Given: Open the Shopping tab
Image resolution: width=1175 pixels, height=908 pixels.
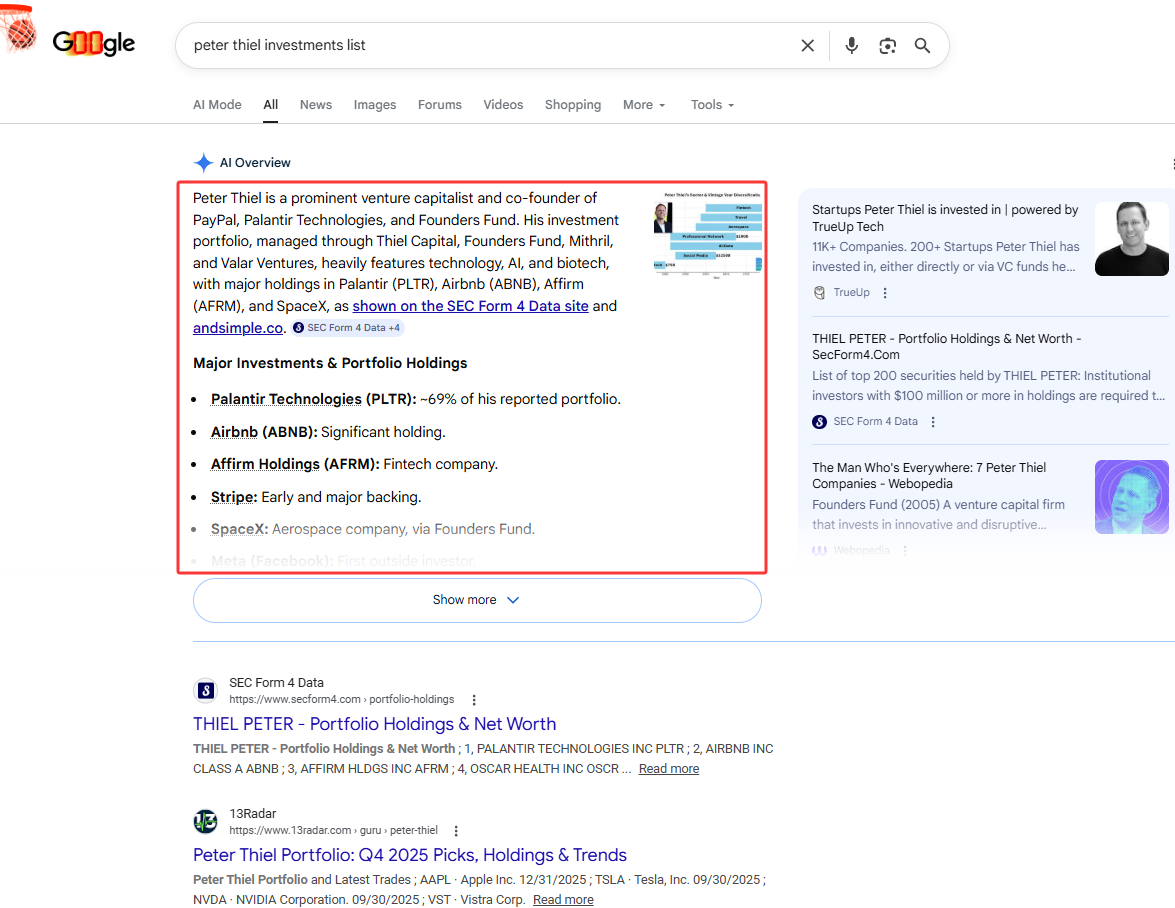Looking at the screenshot, I should 573,105.
